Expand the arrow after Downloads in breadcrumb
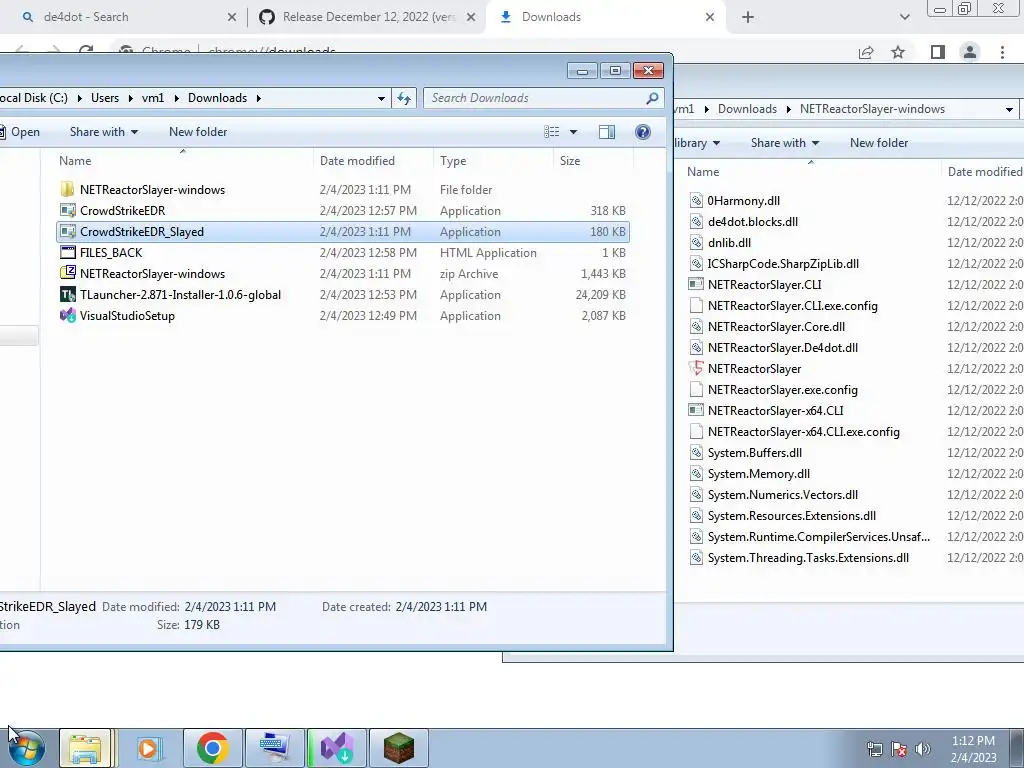The height and width of the screenshot is (768, 1024). click(259, 98)
